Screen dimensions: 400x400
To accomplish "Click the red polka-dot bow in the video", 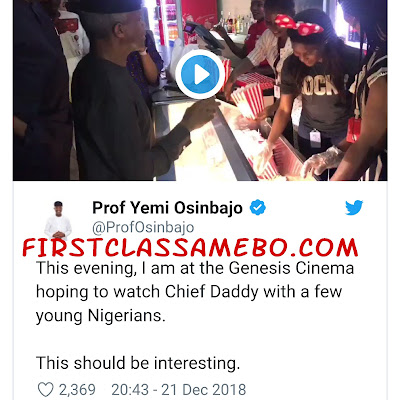I will pyautogui.click(x=298, y=25).
